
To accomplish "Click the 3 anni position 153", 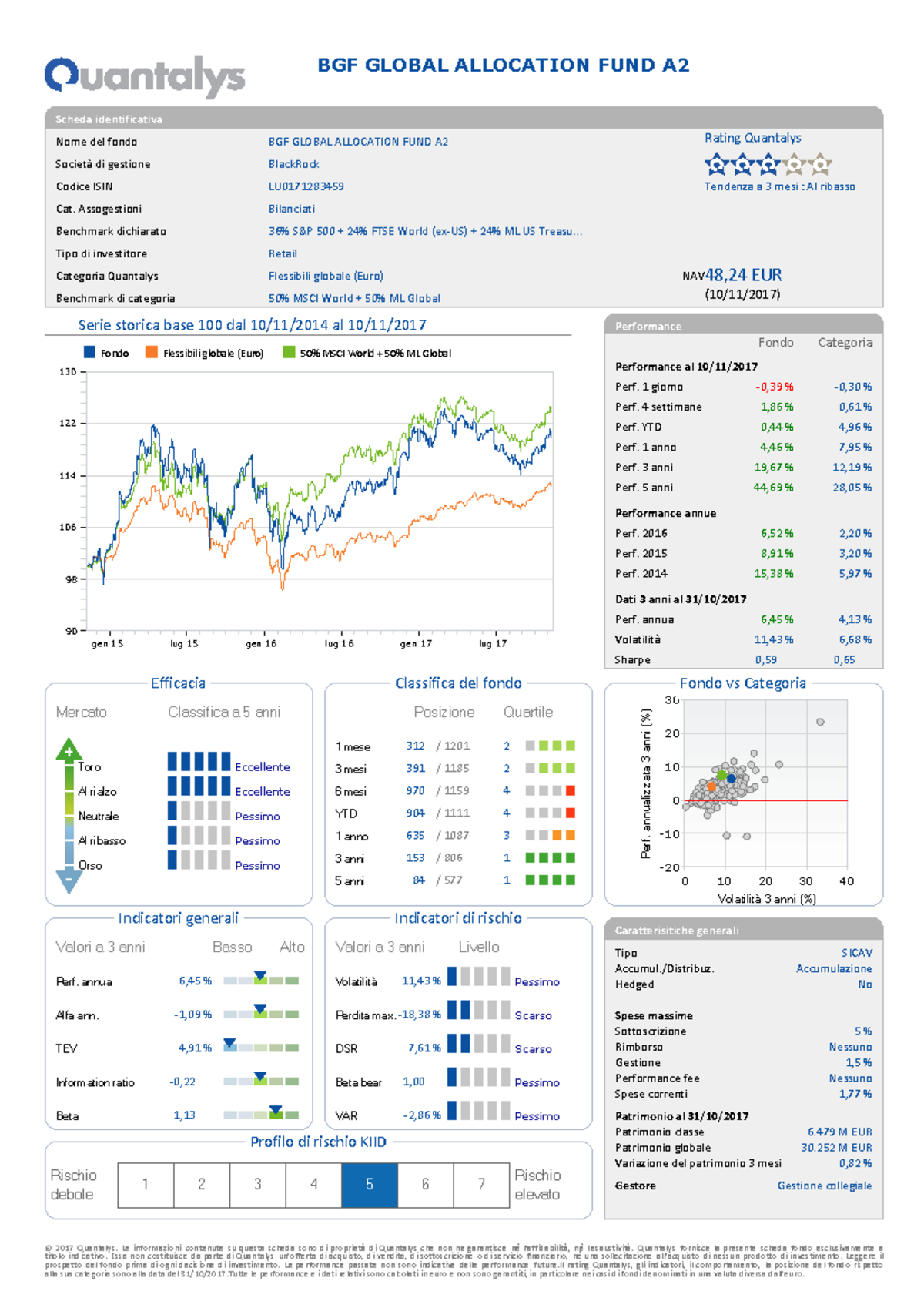I will 416,857.
